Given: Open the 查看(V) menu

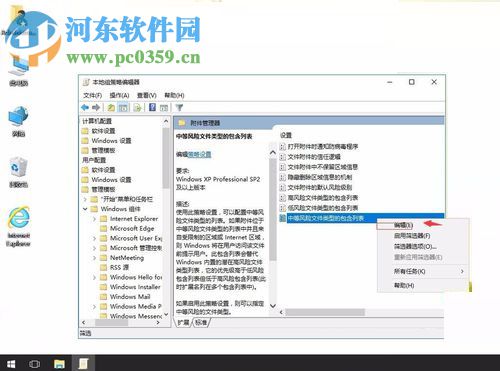Looking at the screenshot, I should [147, 95].
